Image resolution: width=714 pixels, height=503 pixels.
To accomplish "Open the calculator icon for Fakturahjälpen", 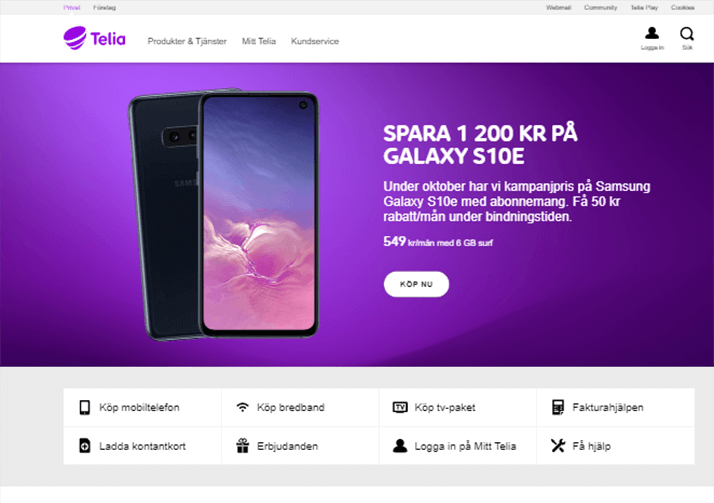I will [x=558, y=407].
